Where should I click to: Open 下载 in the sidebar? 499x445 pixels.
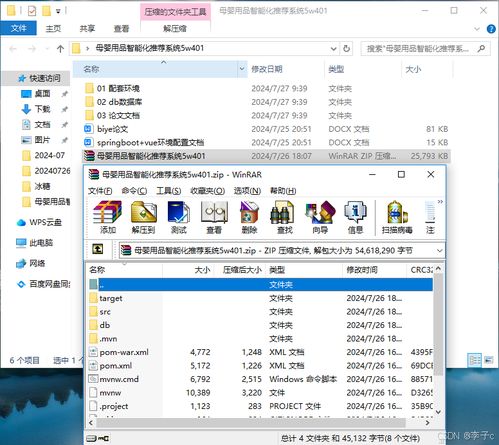tap(42, 109)
